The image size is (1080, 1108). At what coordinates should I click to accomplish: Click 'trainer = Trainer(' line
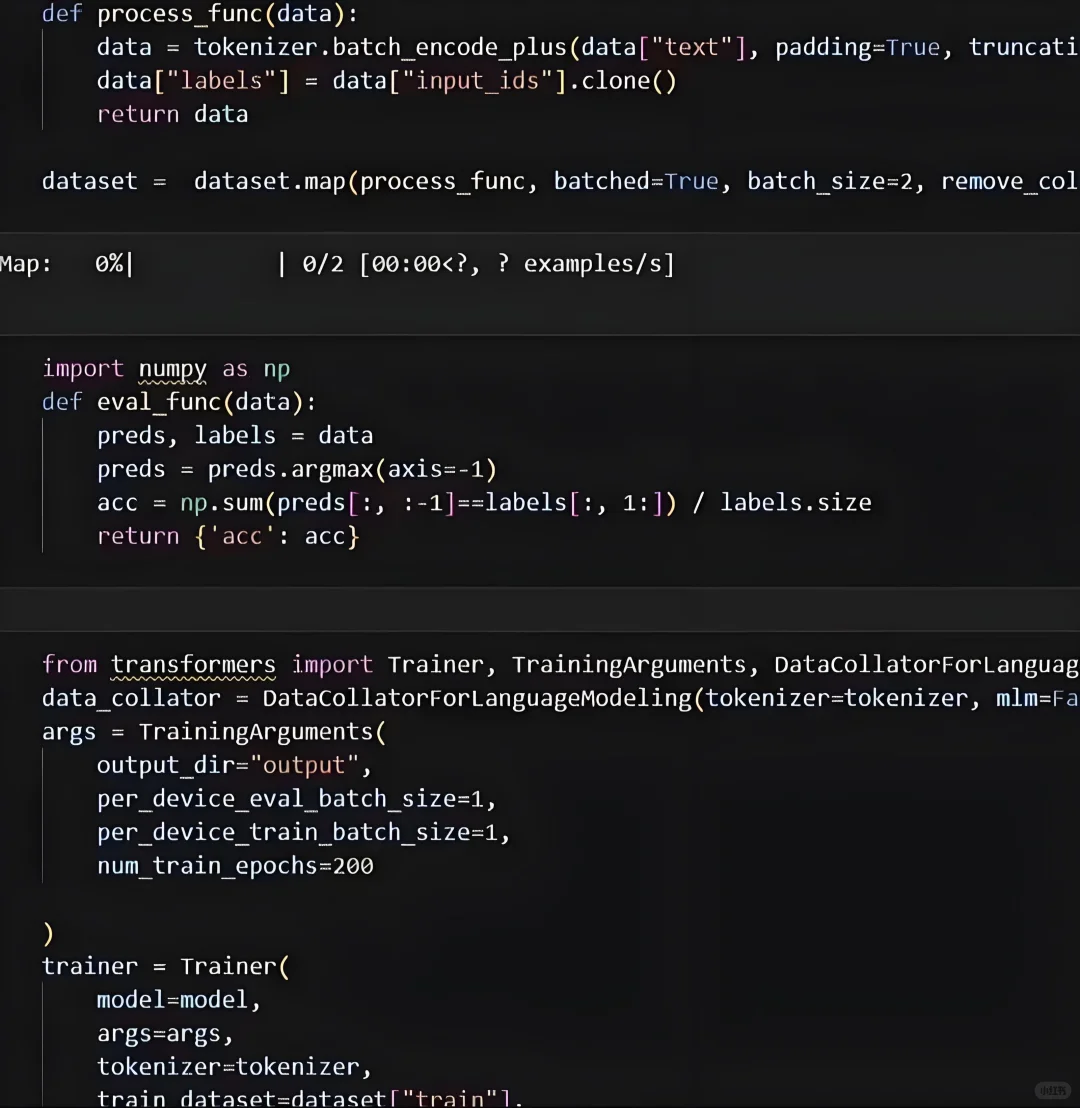165,966
